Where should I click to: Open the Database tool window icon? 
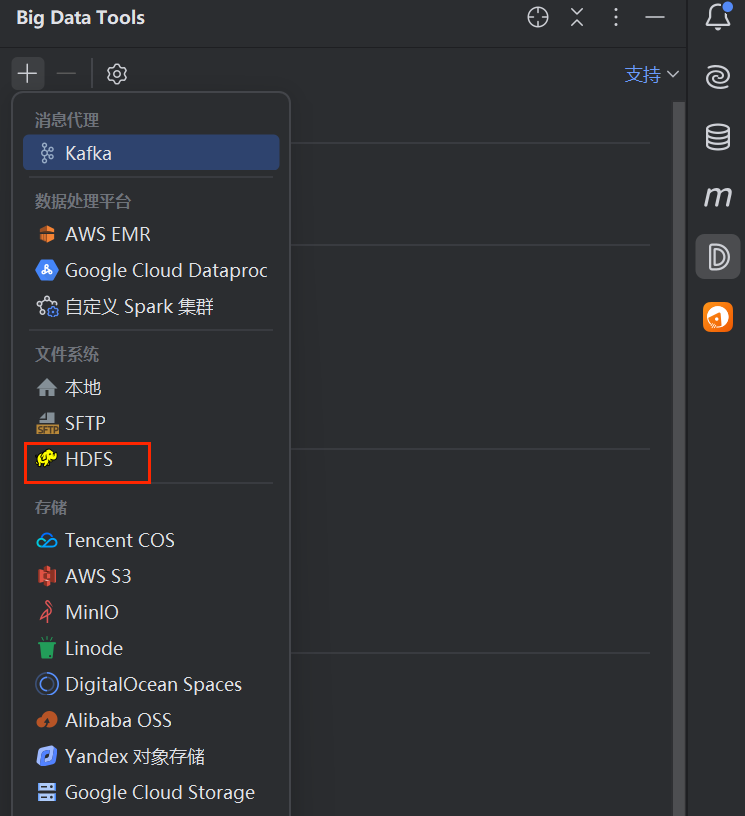717,137
